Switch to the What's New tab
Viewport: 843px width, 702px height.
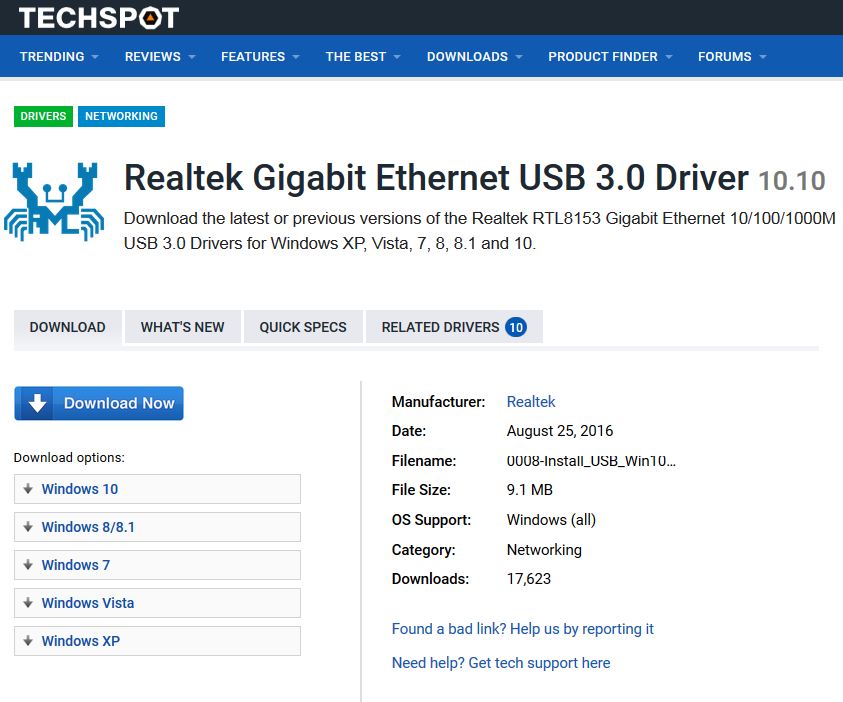[182, 327]
